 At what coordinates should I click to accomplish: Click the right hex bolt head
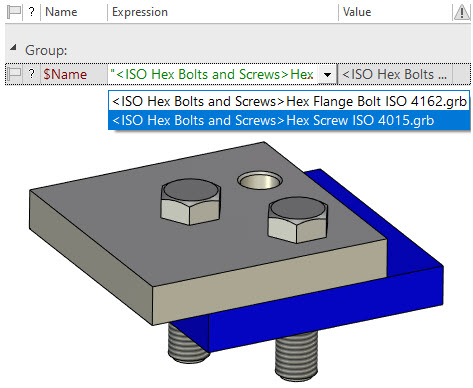coord(297,219)
